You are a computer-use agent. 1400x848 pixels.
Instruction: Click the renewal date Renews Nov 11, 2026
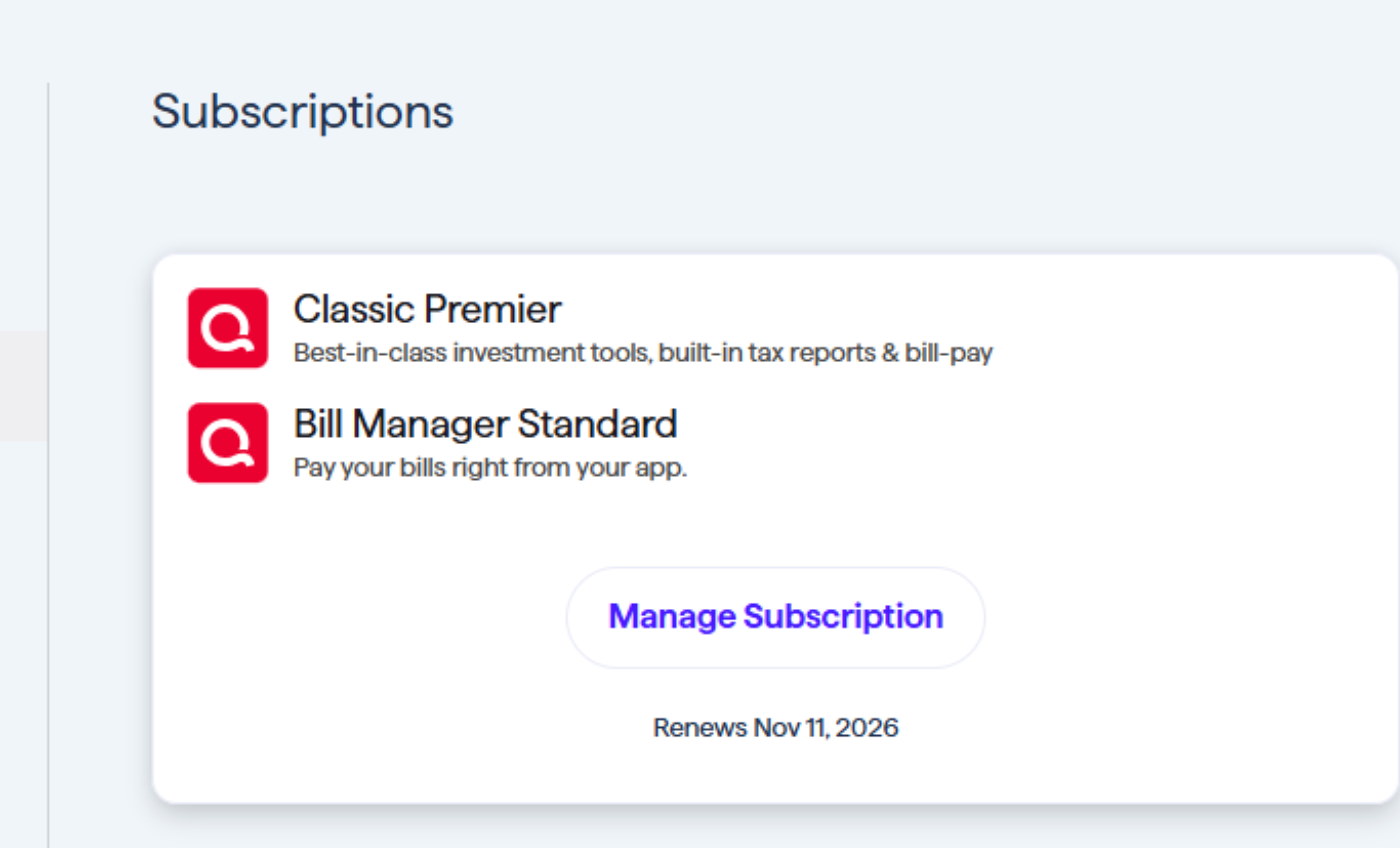(x=775, y=728)
